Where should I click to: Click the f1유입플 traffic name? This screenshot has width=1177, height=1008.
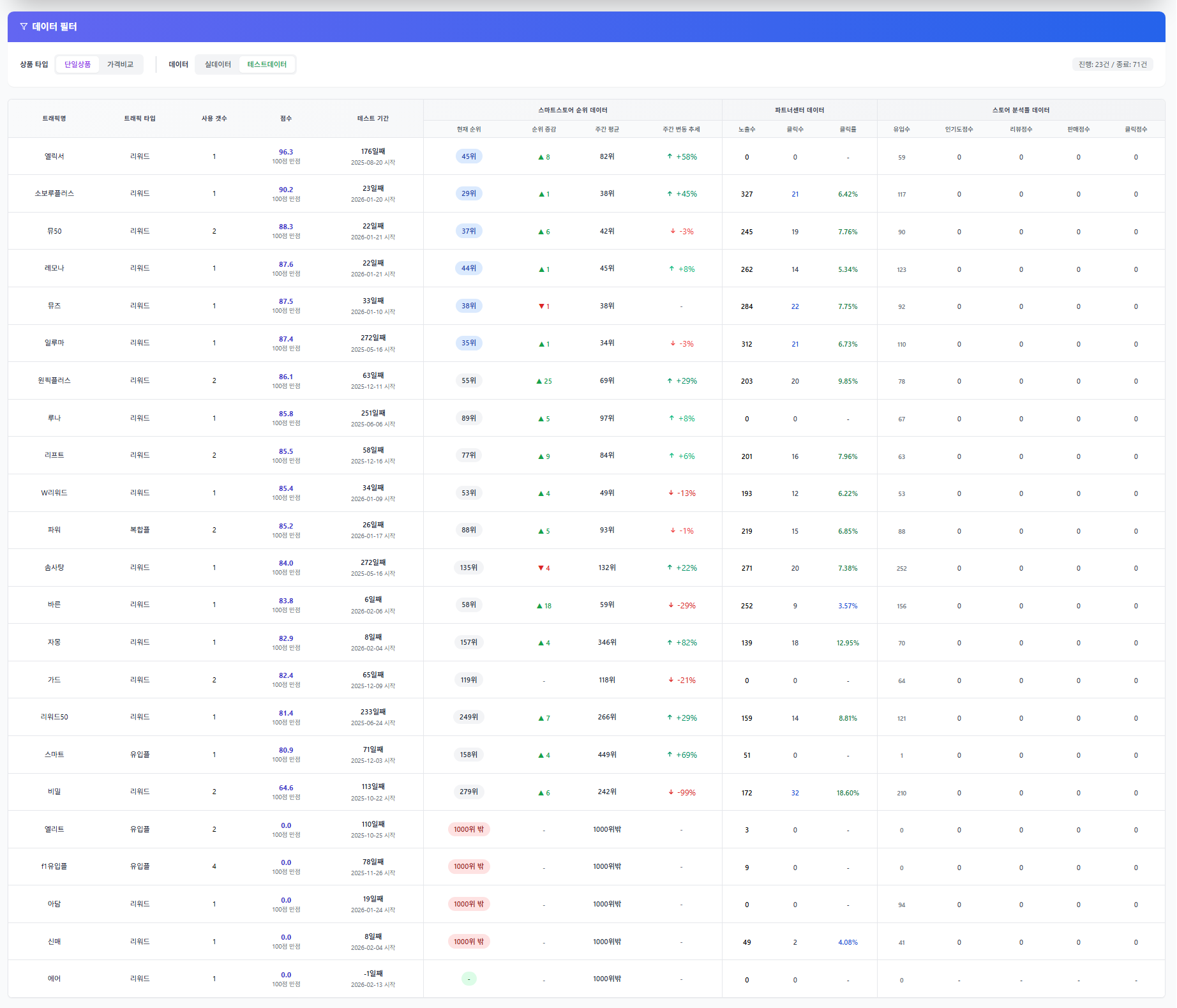click(54, 866)
